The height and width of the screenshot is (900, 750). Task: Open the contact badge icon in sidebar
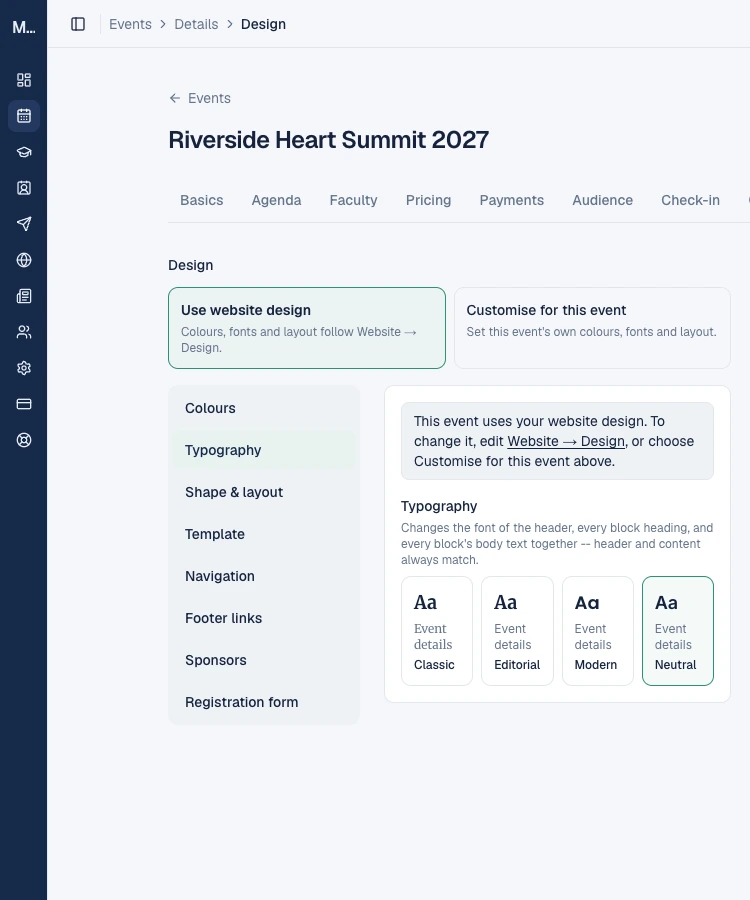24,188
